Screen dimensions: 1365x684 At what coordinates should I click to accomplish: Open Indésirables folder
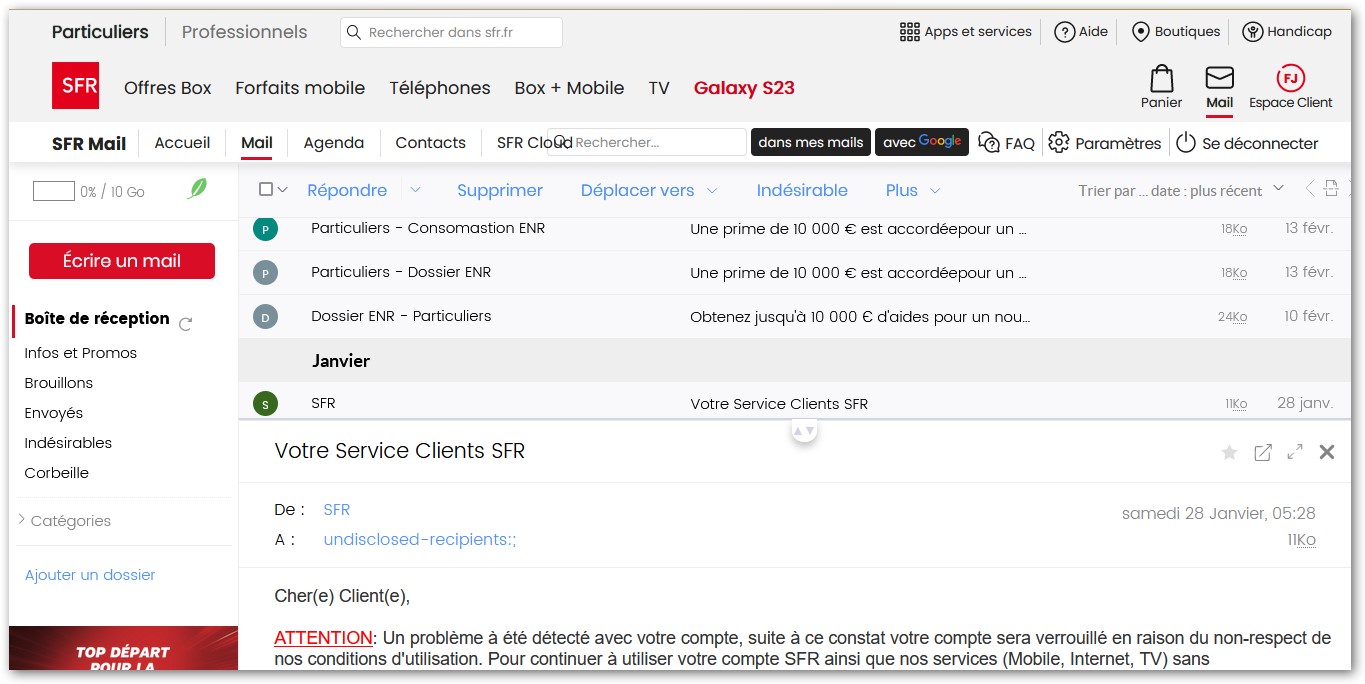68,443
